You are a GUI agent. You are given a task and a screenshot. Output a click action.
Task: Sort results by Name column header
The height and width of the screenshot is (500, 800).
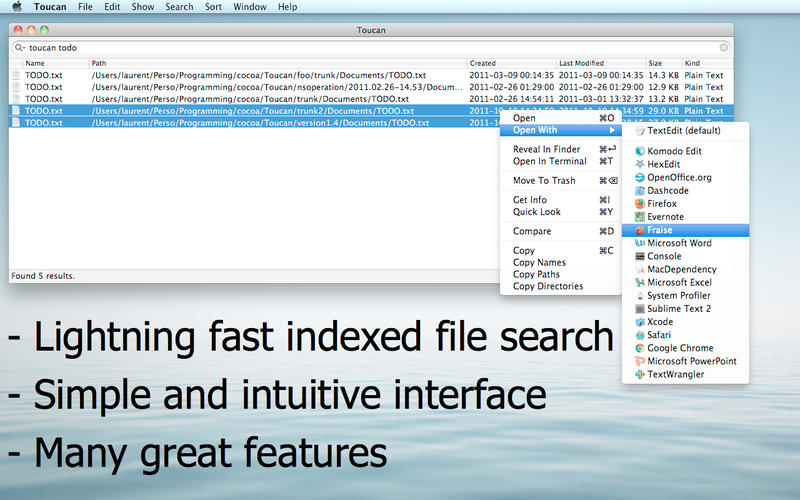click(56, 63)
